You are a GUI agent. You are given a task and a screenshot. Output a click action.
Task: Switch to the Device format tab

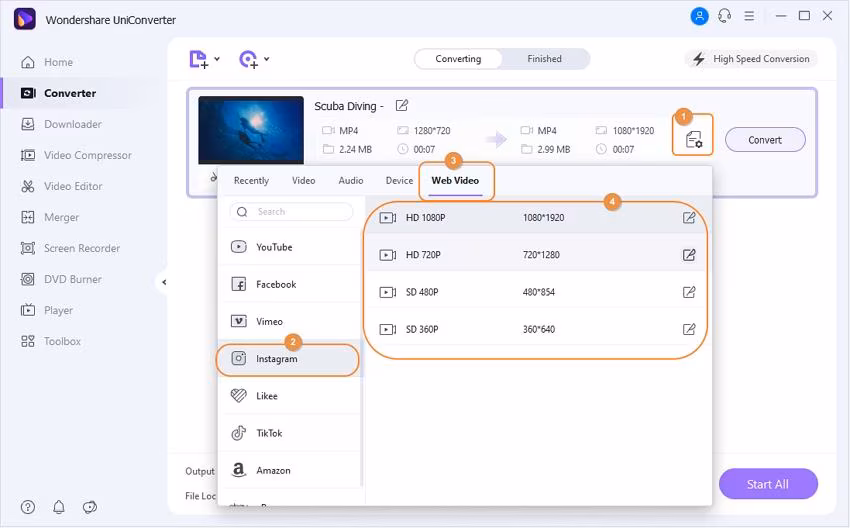pos(399,181)
